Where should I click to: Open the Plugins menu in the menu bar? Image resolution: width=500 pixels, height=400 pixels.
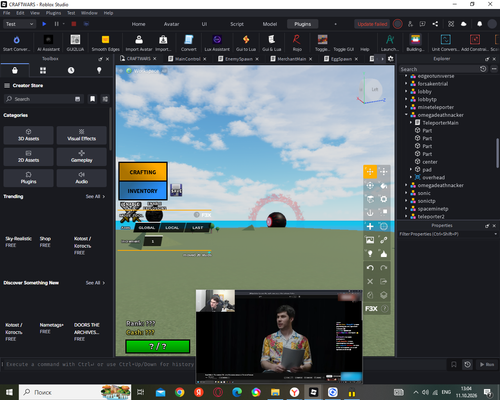53,13
